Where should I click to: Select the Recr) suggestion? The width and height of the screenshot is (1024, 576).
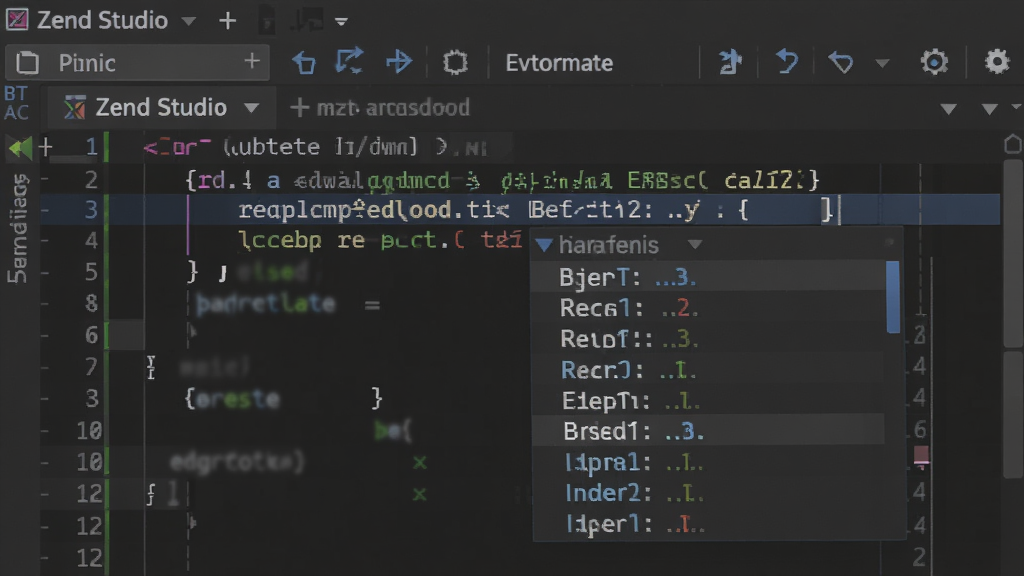(x=709, y=370)
